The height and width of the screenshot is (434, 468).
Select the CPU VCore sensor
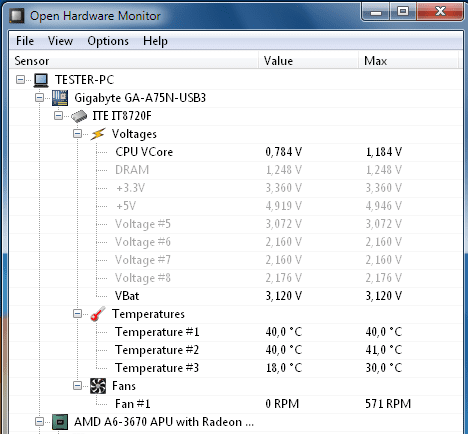pos(144,152)
